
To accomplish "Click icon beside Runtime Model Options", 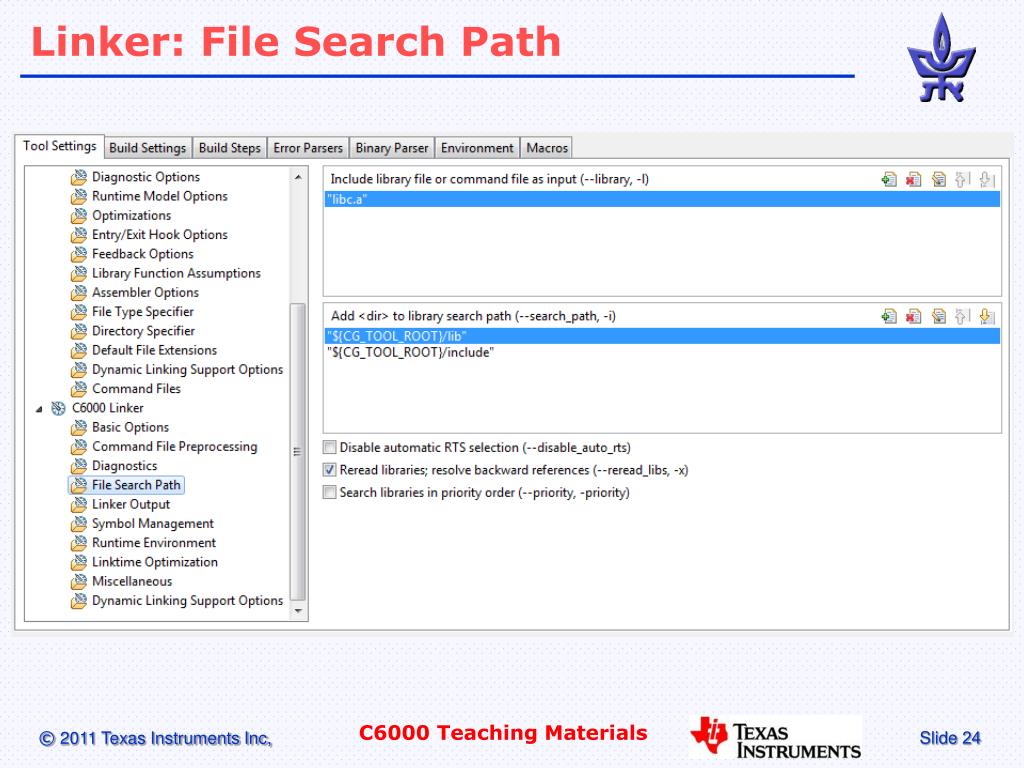I will 78,196.
